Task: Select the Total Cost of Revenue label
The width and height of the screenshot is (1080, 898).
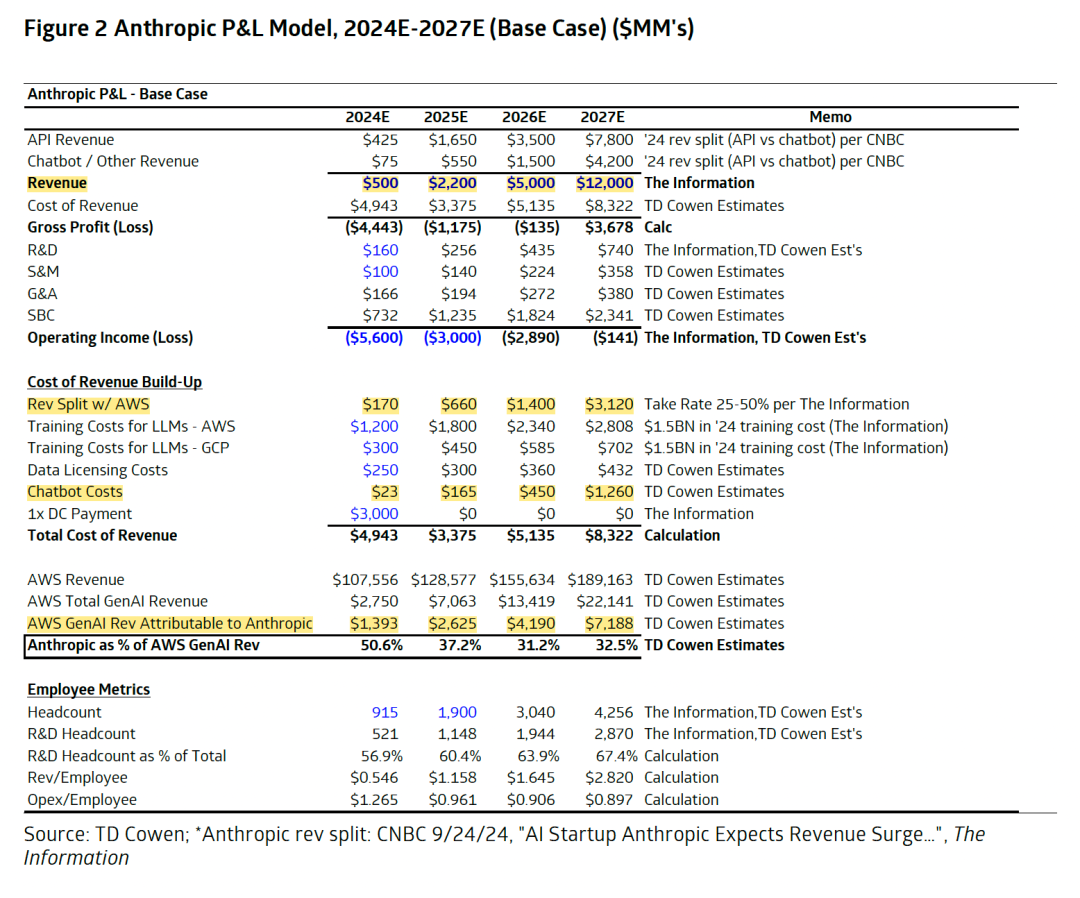Action: (x=102, y=535)
